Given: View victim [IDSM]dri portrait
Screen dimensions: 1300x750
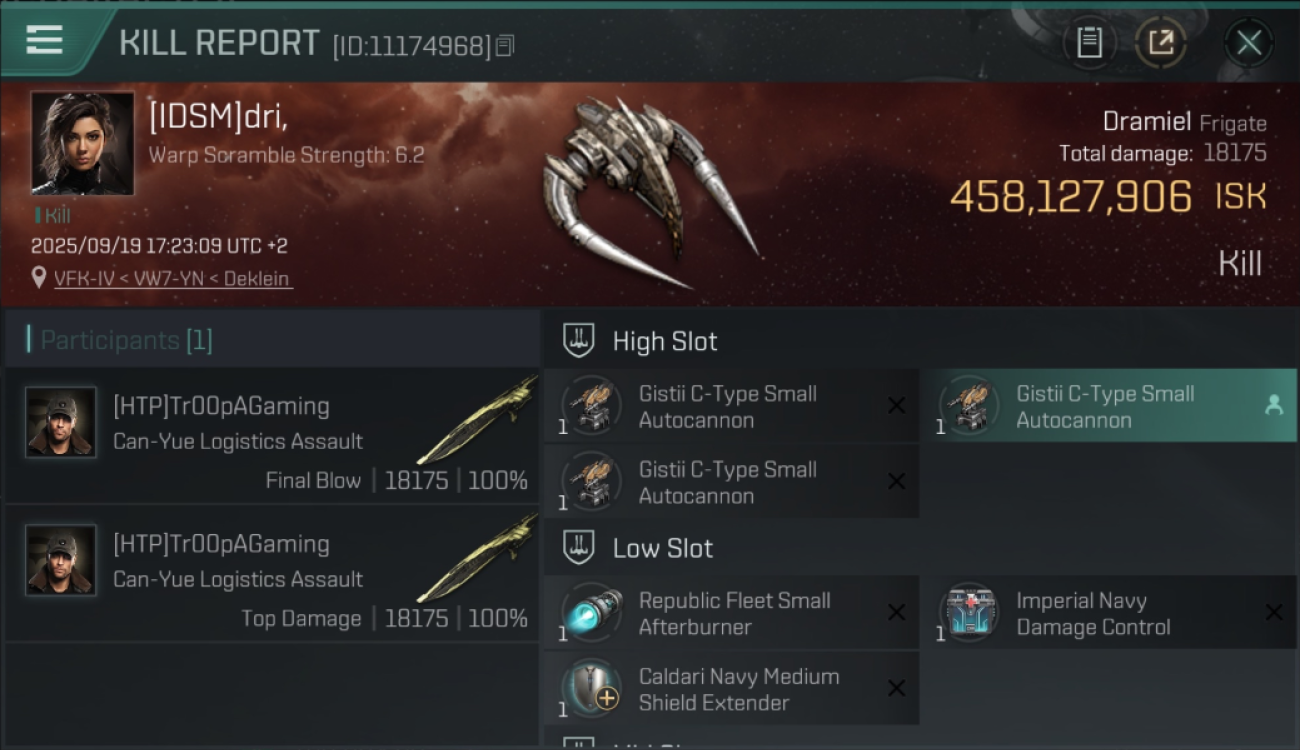Looking at the screenshot, I should click(82, 143).
